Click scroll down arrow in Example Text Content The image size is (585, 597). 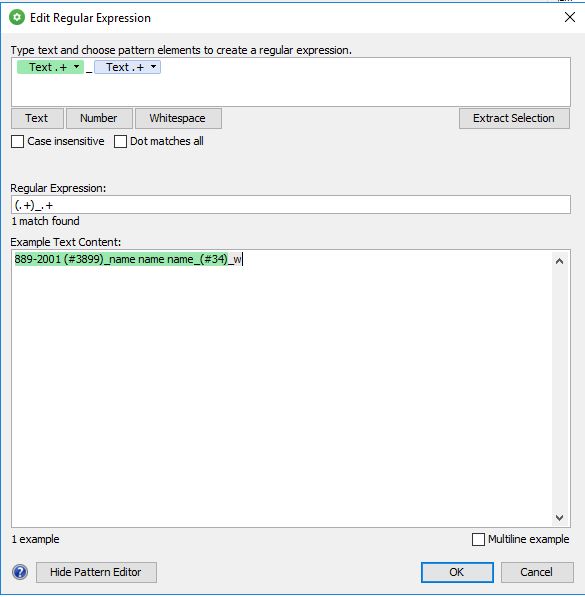coord(559,517)
